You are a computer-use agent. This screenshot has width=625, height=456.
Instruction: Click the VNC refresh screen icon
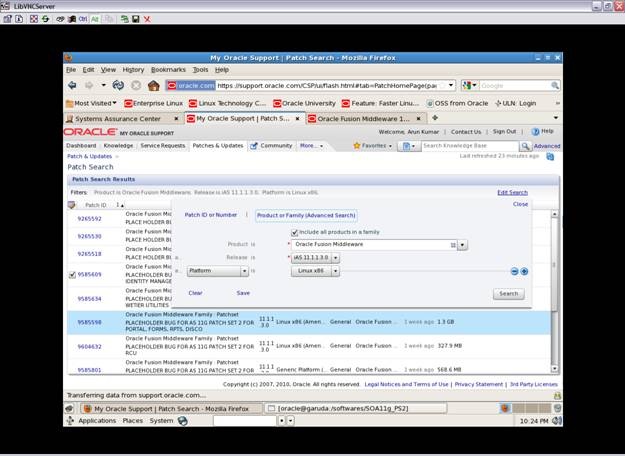pos(45,19)
